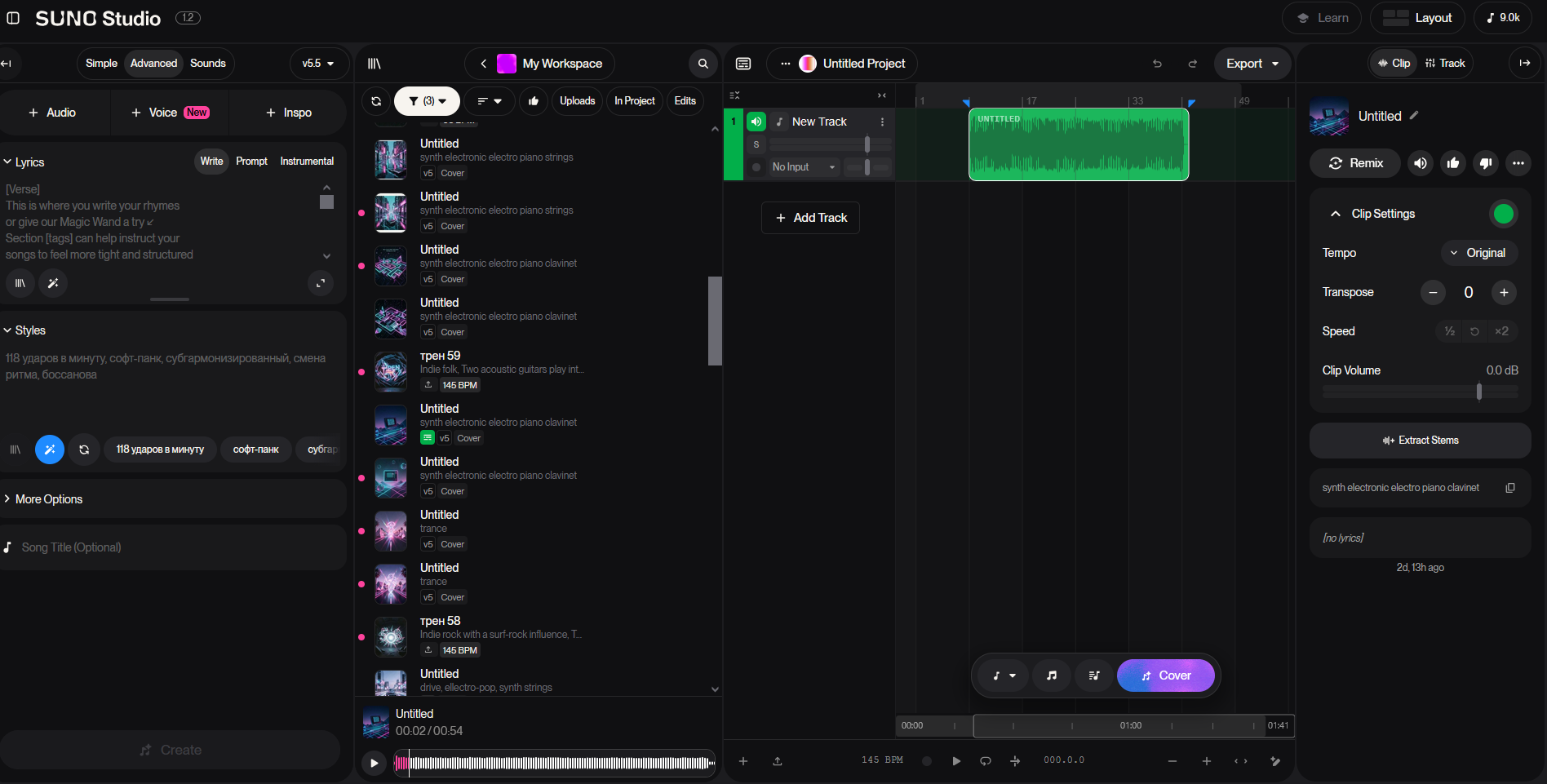This screenshot has height=784, width=1547.
Task: Switch to Sounds tab
Action: tap(208, 64)
